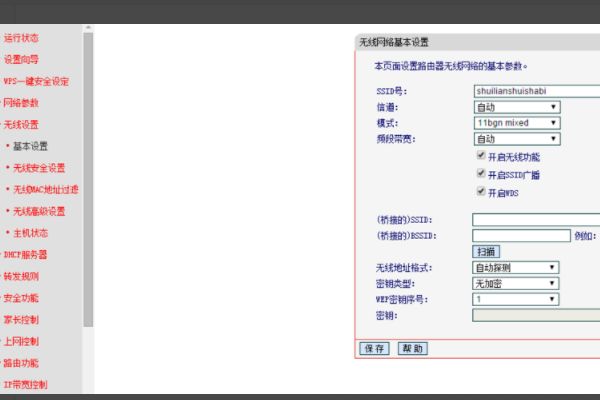The width and height of the screenshot is (600, 400).
Task: Open the DHCP服务器 sidebar menu
Action: 25,255
